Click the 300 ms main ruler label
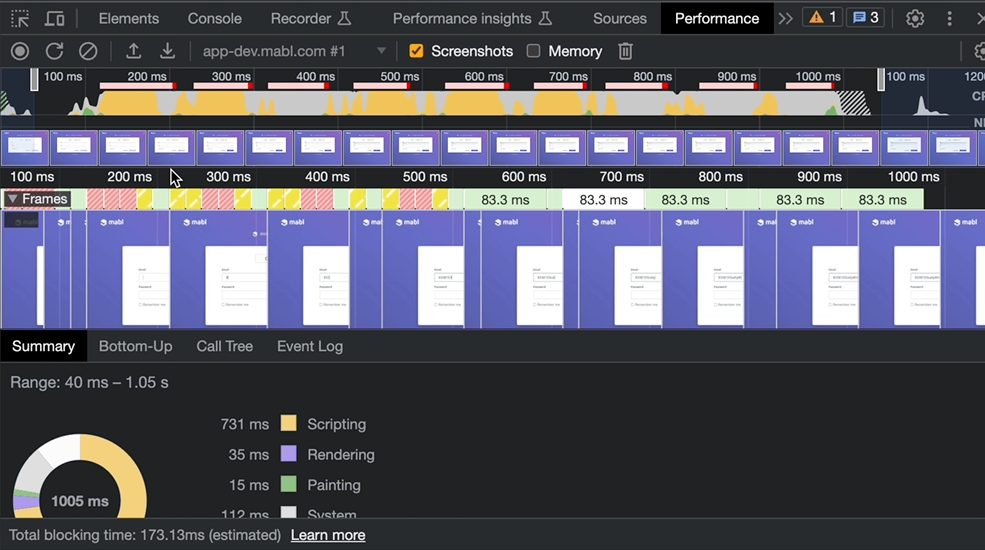The height and width of the screenshot is (550, 985). [228, 177]
